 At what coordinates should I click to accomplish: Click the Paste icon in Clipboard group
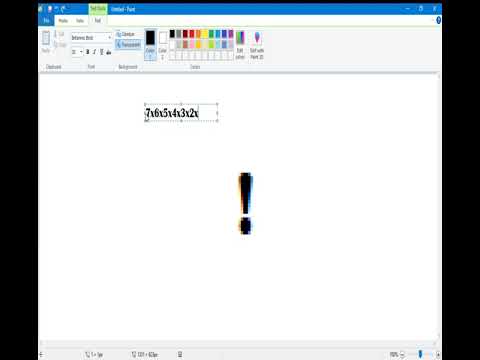click(x=46, y=41)
